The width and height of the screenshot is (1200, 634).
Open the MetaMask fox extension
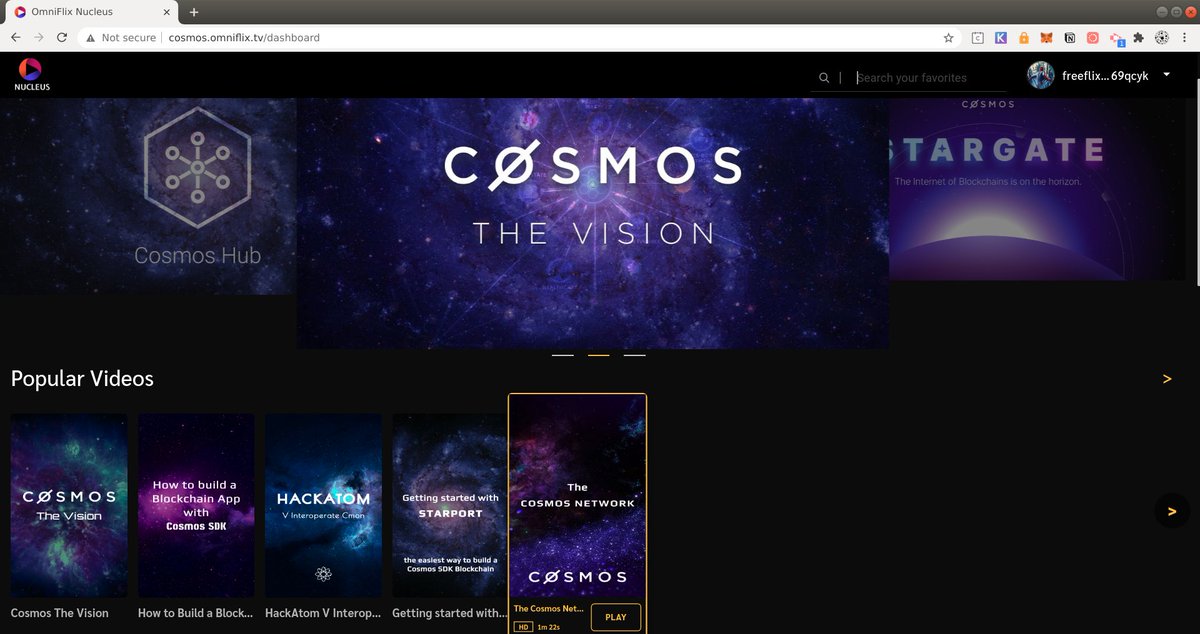pos(1047,37)
